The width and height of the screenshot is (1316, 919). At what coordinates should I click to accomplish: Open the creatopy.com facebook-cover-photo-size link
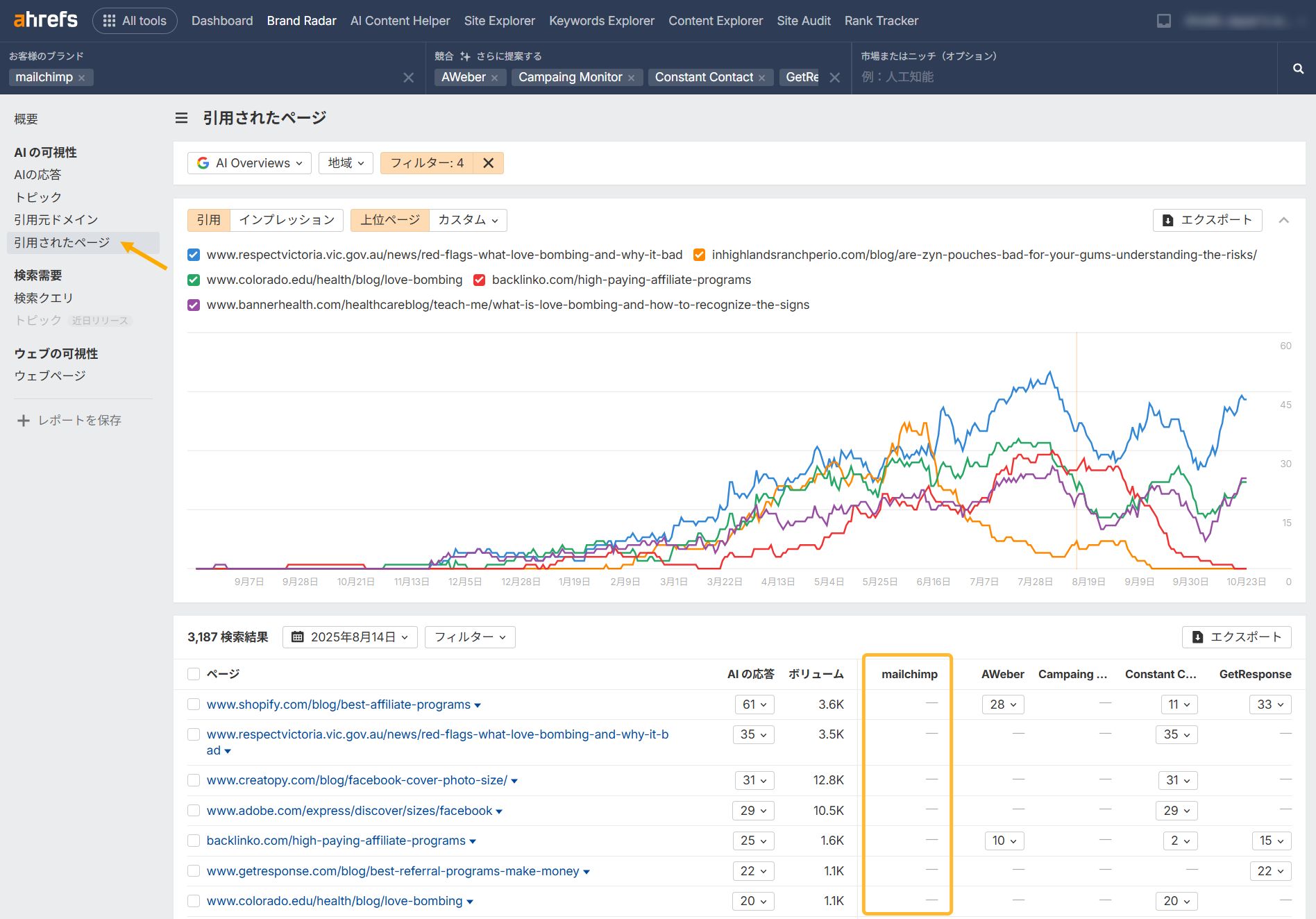[355, 780]
